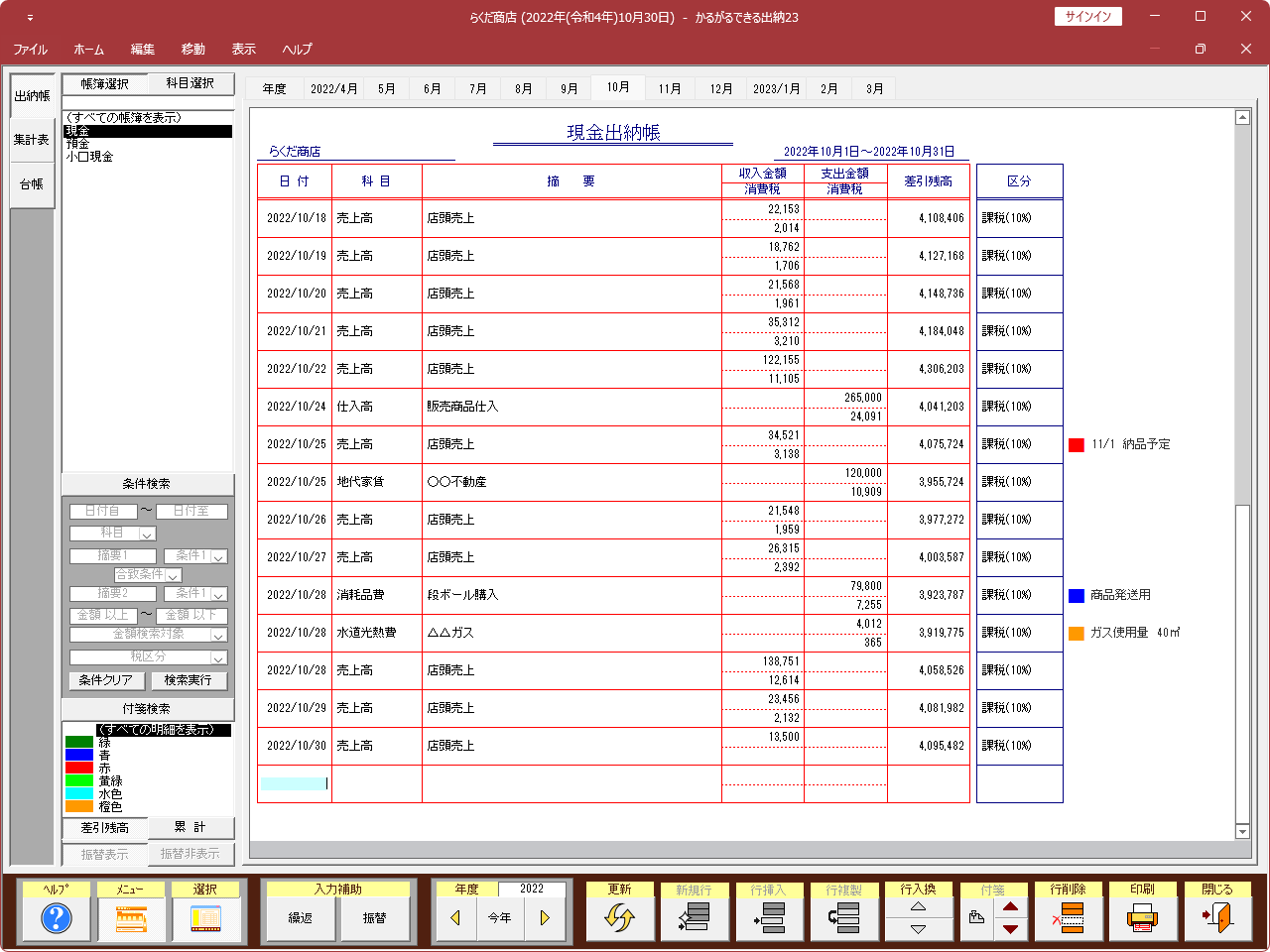Click the ledger scrollbar down arrow

[1242, 831]
